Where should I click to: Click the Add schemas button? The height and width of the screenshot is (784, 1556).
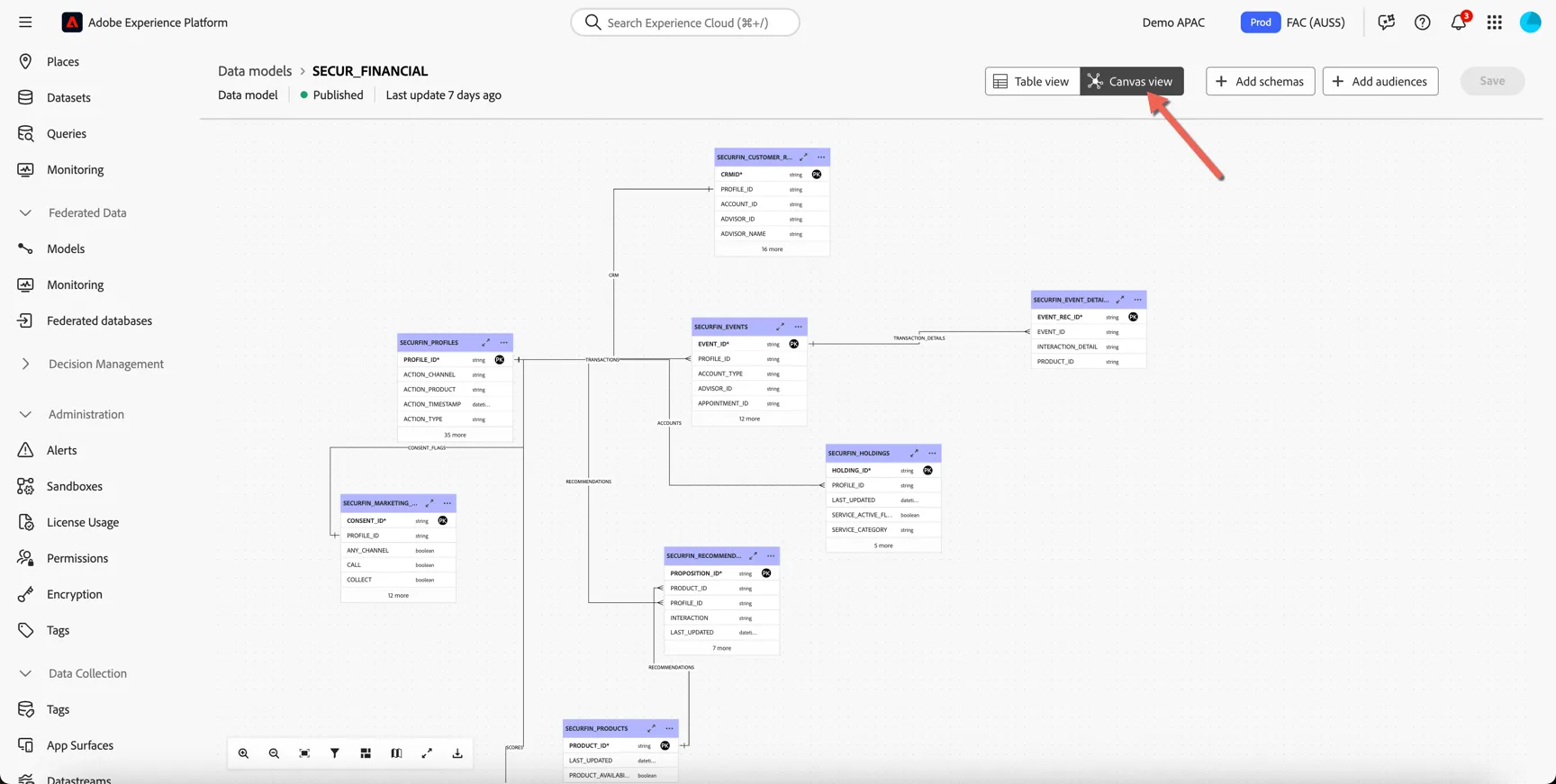pos(1261,81)
